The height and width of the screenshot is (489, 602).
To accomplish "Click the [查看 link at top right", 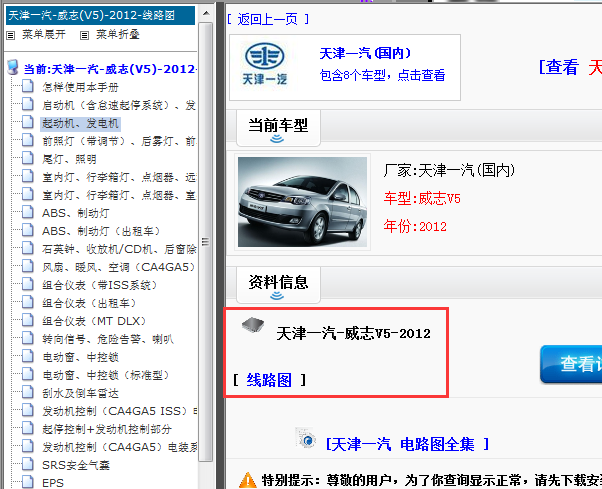I will pos(559,67).
